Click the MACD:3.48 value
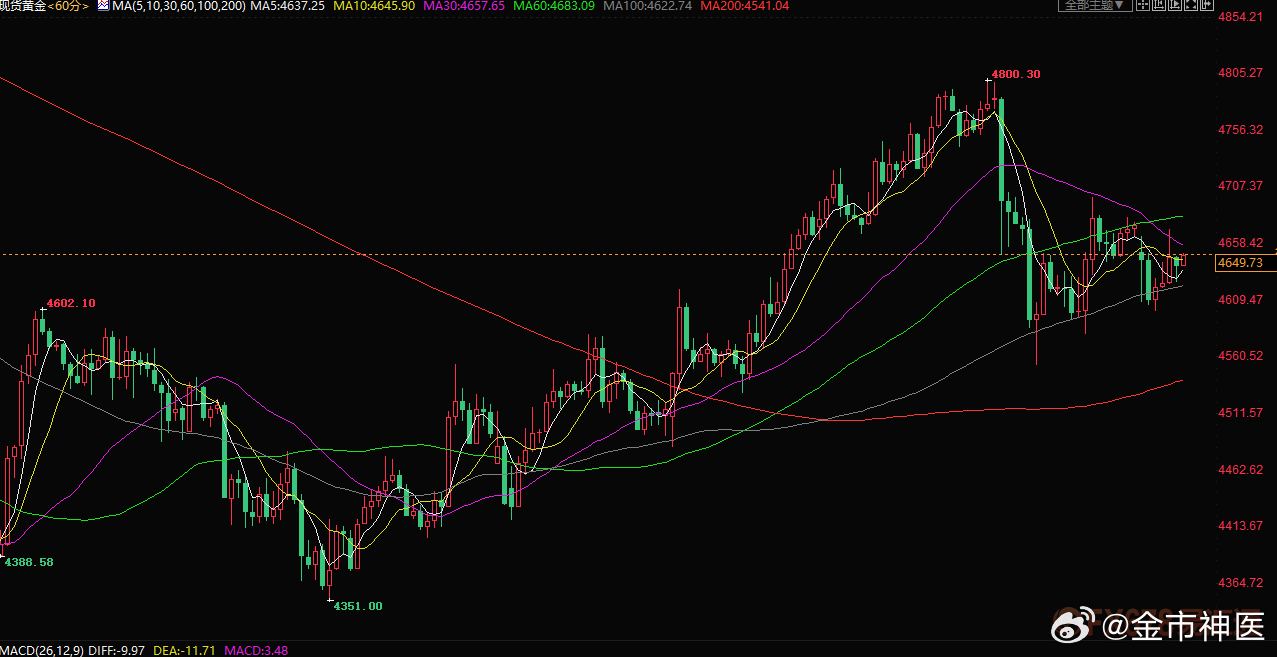This screenshot has width=1277, height=657. pos(257,650)
